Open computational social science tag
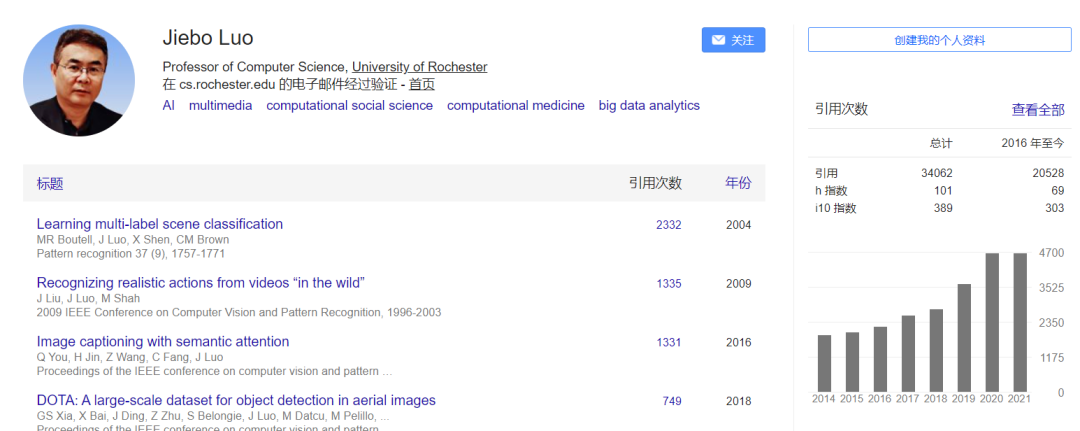The height and width of the screenshot is (431, 1080). click(x=349, y=105)
